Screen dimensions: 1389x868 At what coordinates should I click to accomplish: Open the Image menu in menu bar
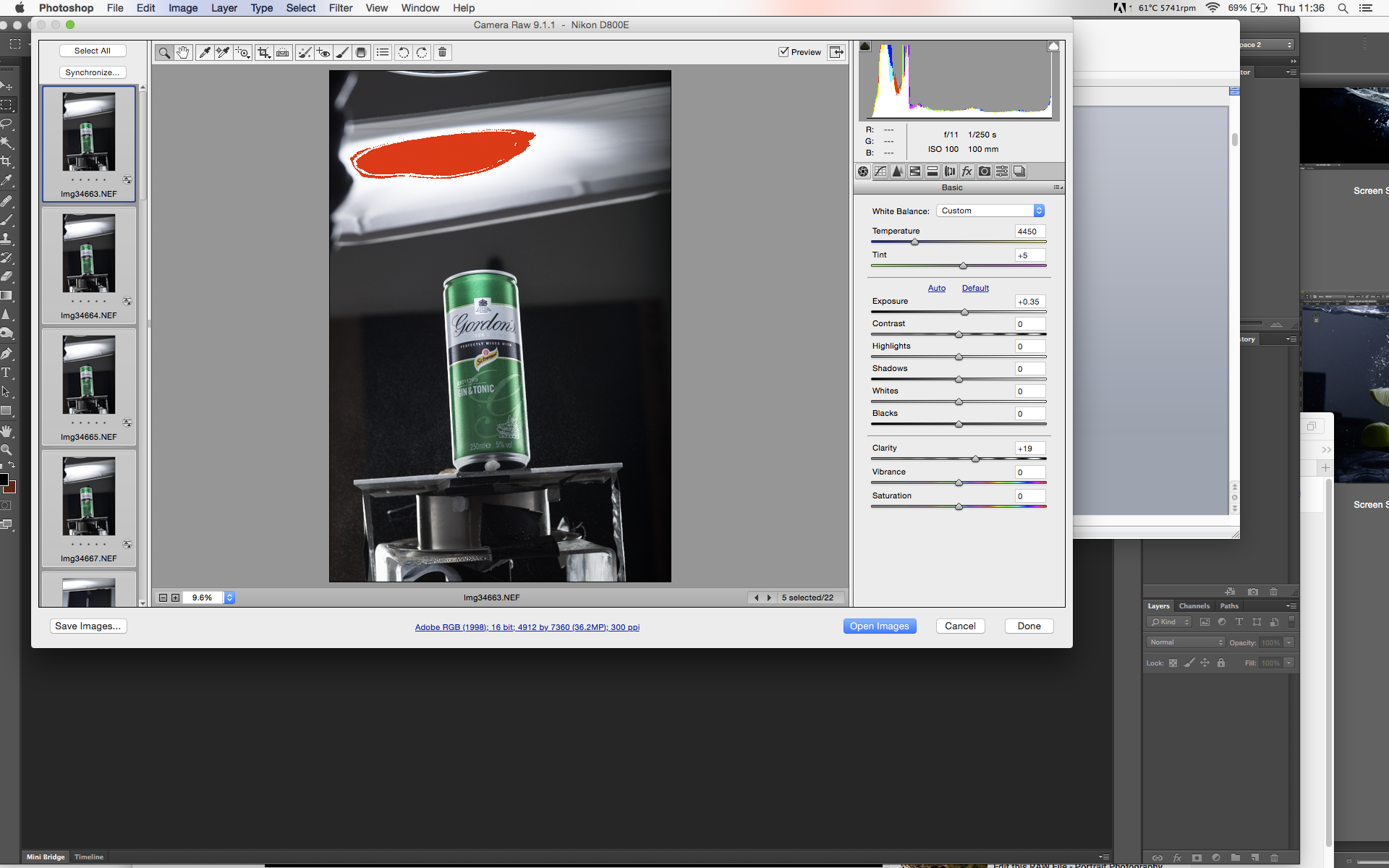pos(183,8)
